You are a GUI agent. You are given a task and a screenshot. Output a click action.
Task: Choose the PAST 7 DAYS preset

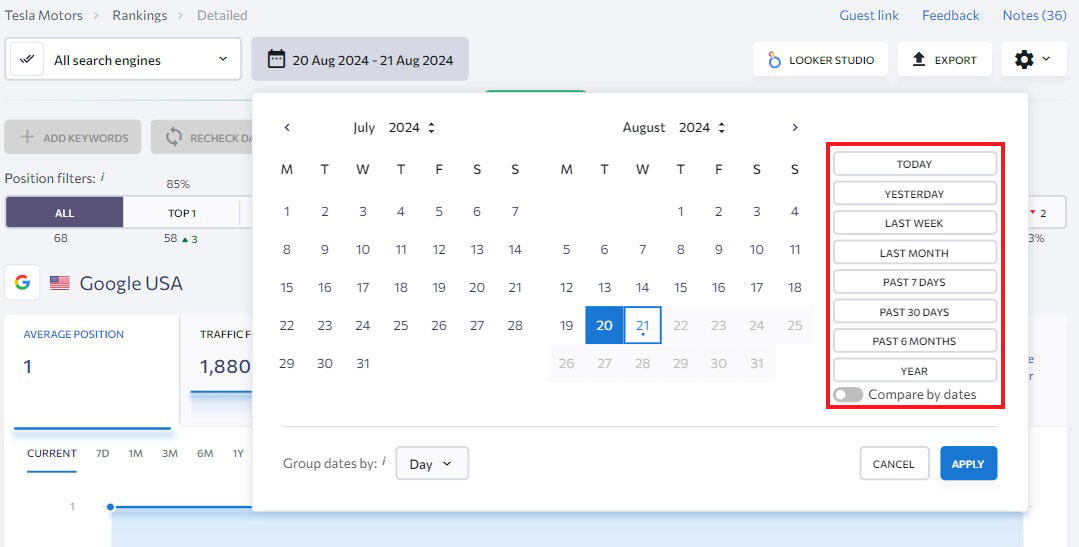tap(915, 282)
